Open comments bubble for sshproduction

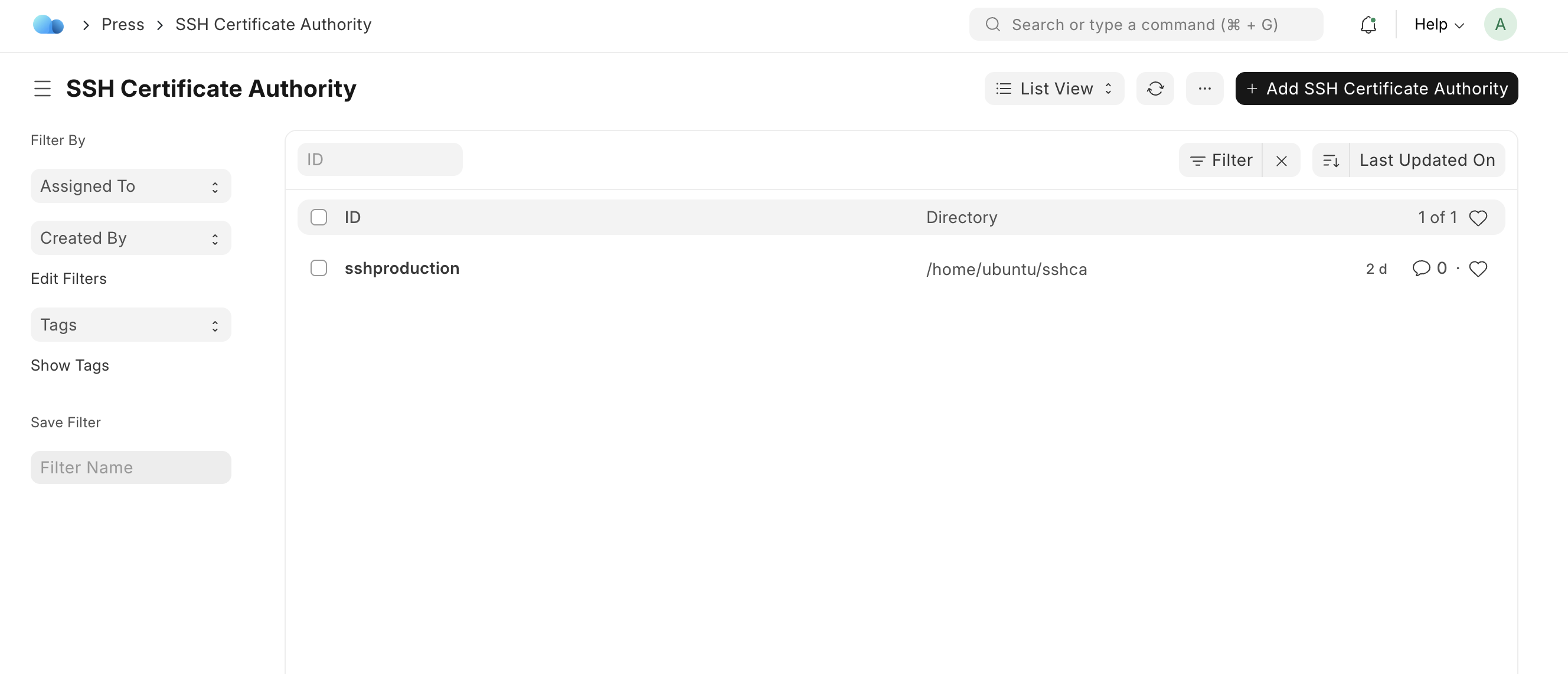click(1420, 269)
